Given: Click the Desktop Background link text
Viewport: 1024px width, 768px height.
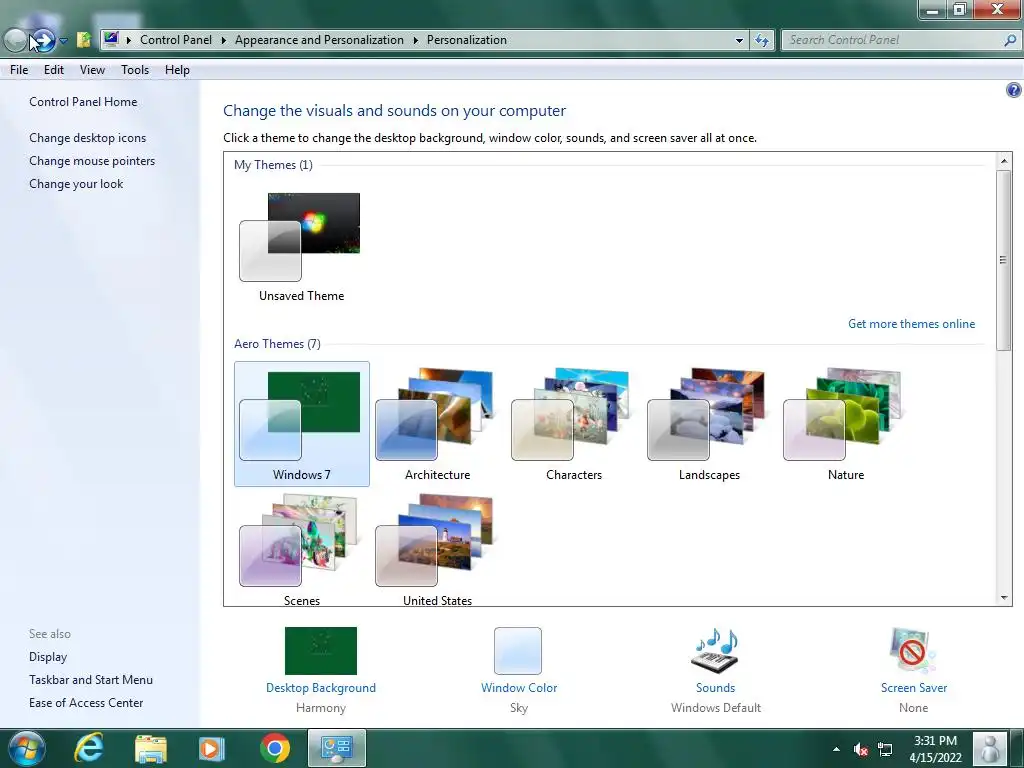Looking at the screenshot, I should pyautogui.click(x=321, y=688).
